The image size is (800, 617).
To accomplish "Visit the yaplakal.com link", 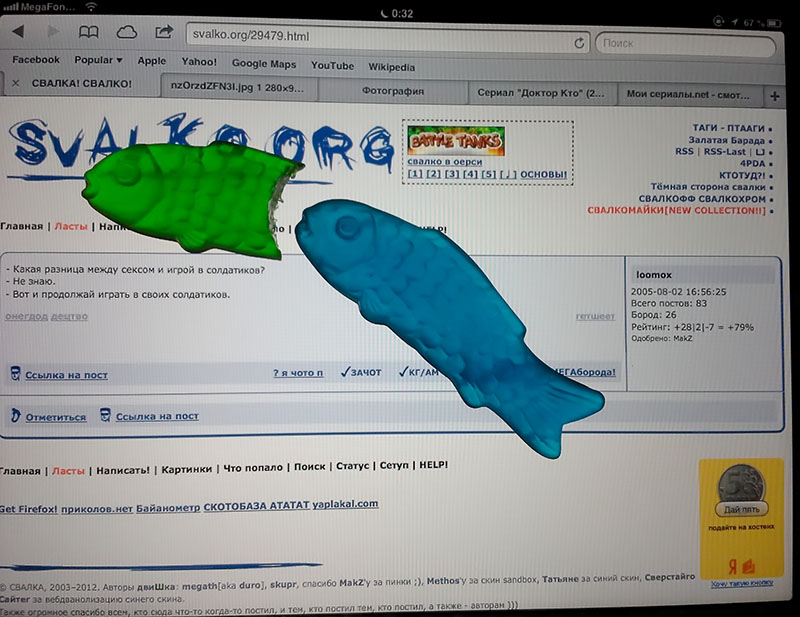I will pyautogui.click(x=345, y=504).
